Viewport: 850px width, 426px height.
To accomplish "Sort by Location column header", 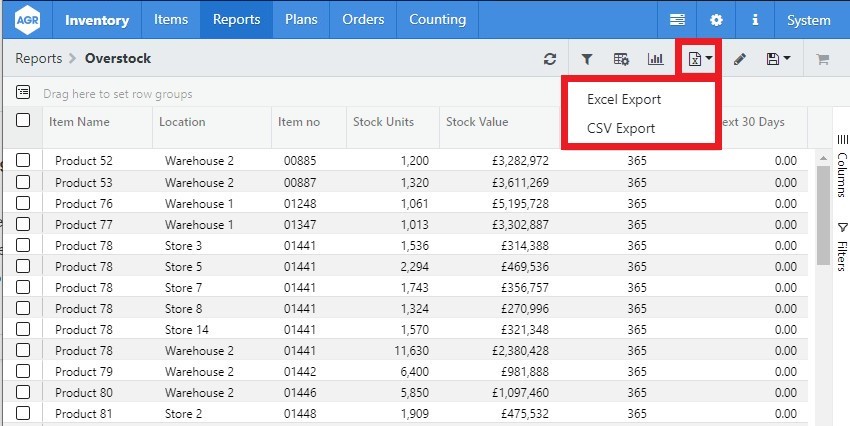I will 182,122.
